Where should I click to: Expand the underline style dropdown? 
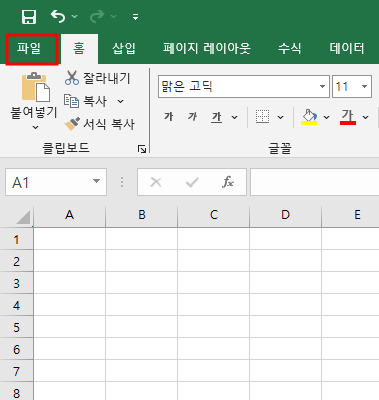[x=234, y=117]
